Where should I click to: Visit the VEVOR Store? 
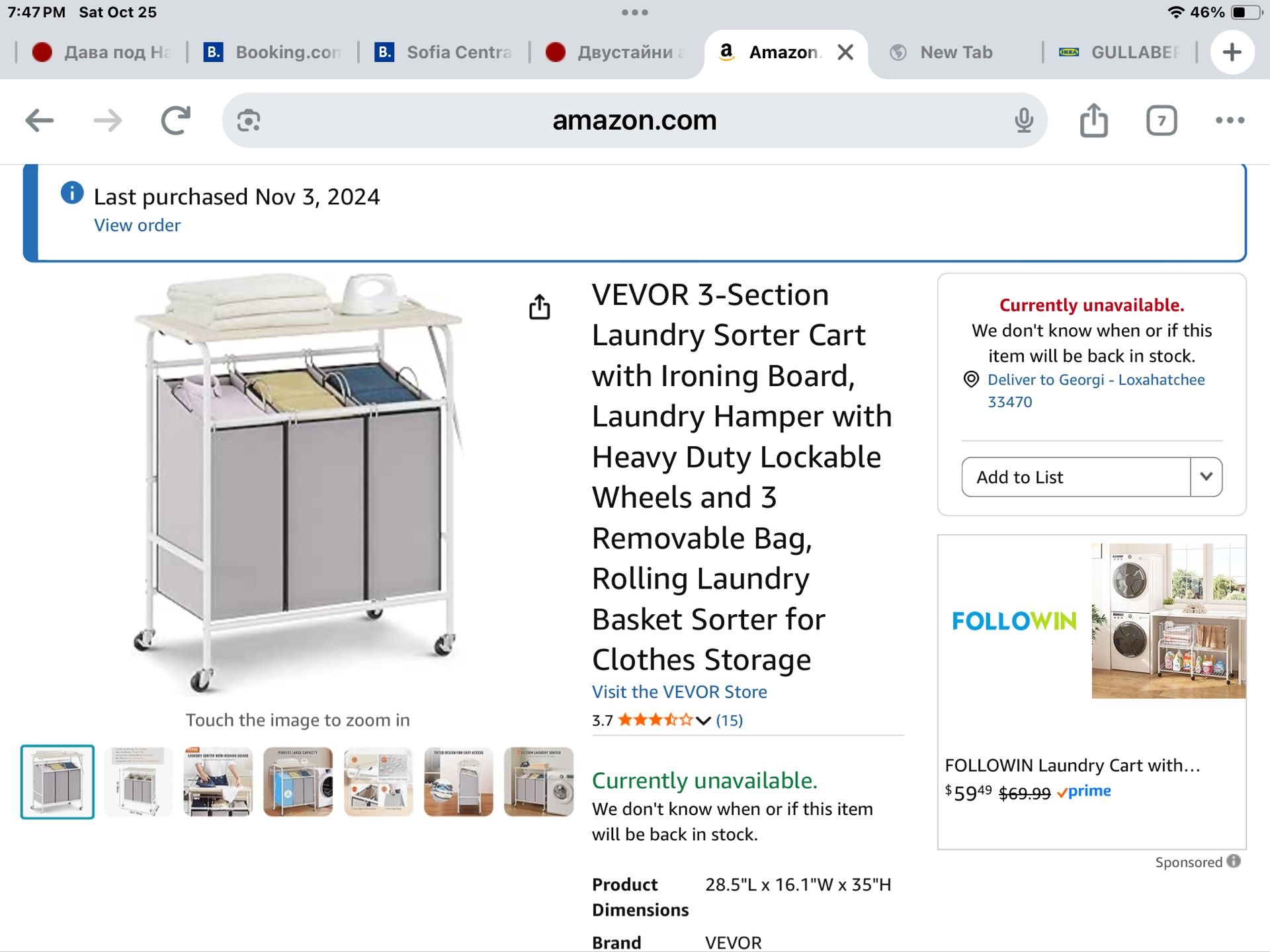[x=679, y=692]
